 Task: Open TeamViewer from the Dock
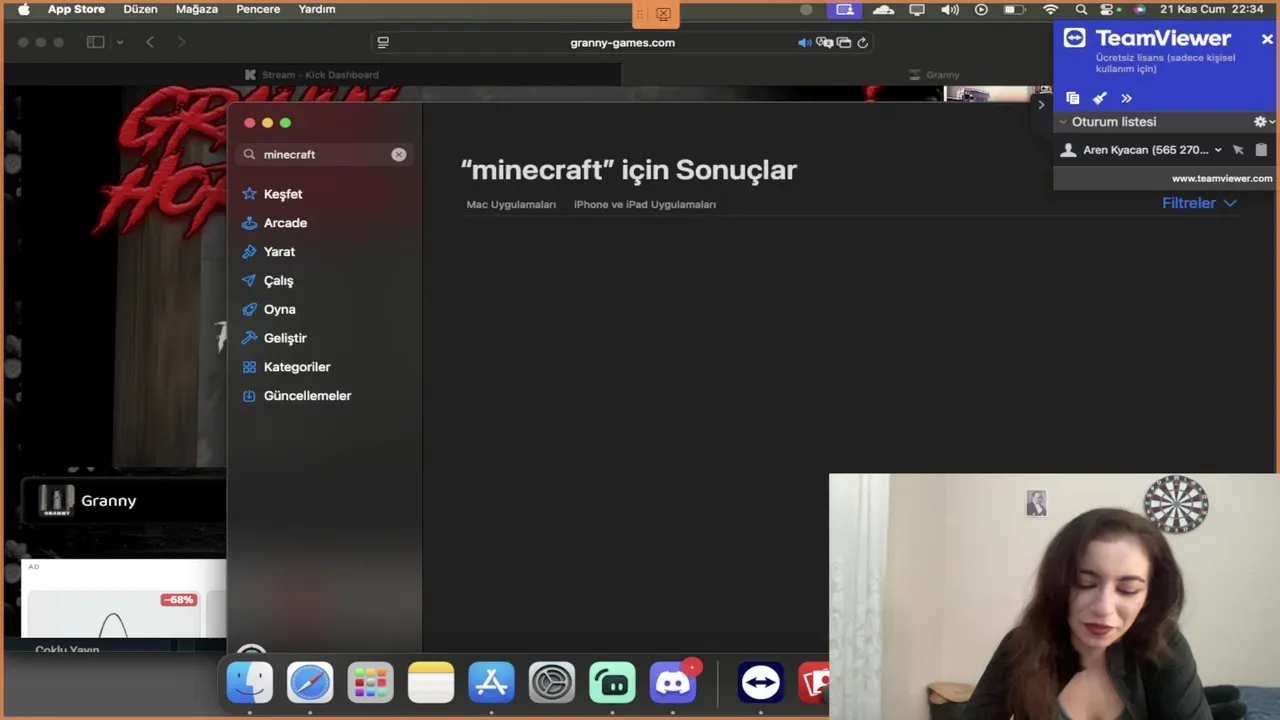(761, 683)
